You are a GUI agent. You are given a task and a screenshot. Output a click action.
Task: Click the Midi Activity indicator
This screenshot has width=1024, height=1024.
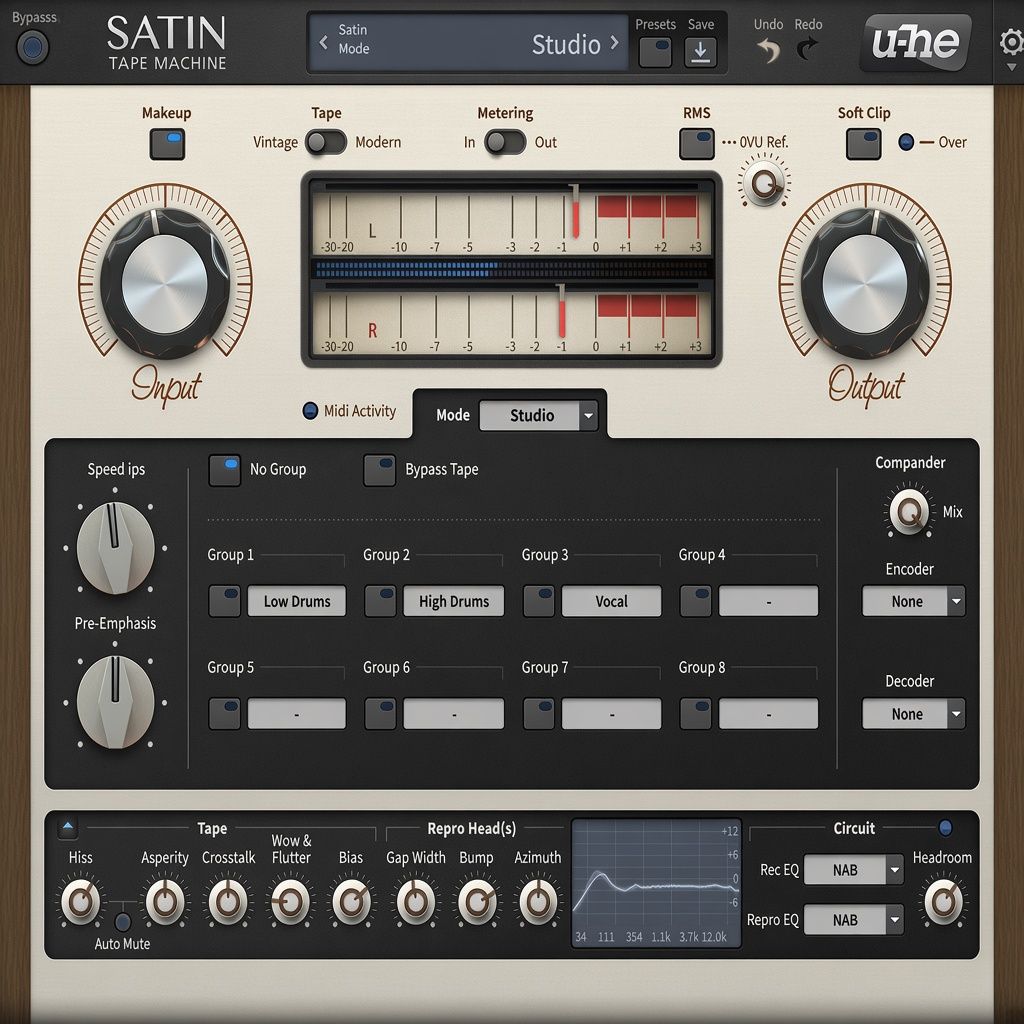[310, 411]
